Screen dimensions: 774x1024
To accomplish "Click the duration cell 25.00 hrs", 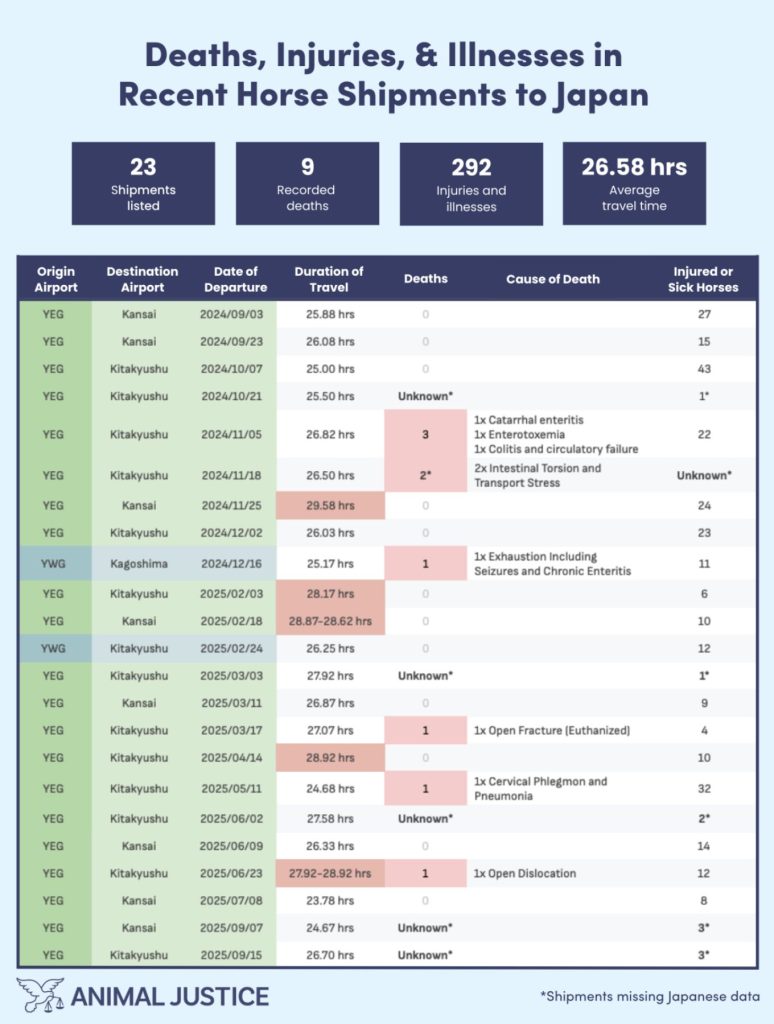I will [330, 369].
